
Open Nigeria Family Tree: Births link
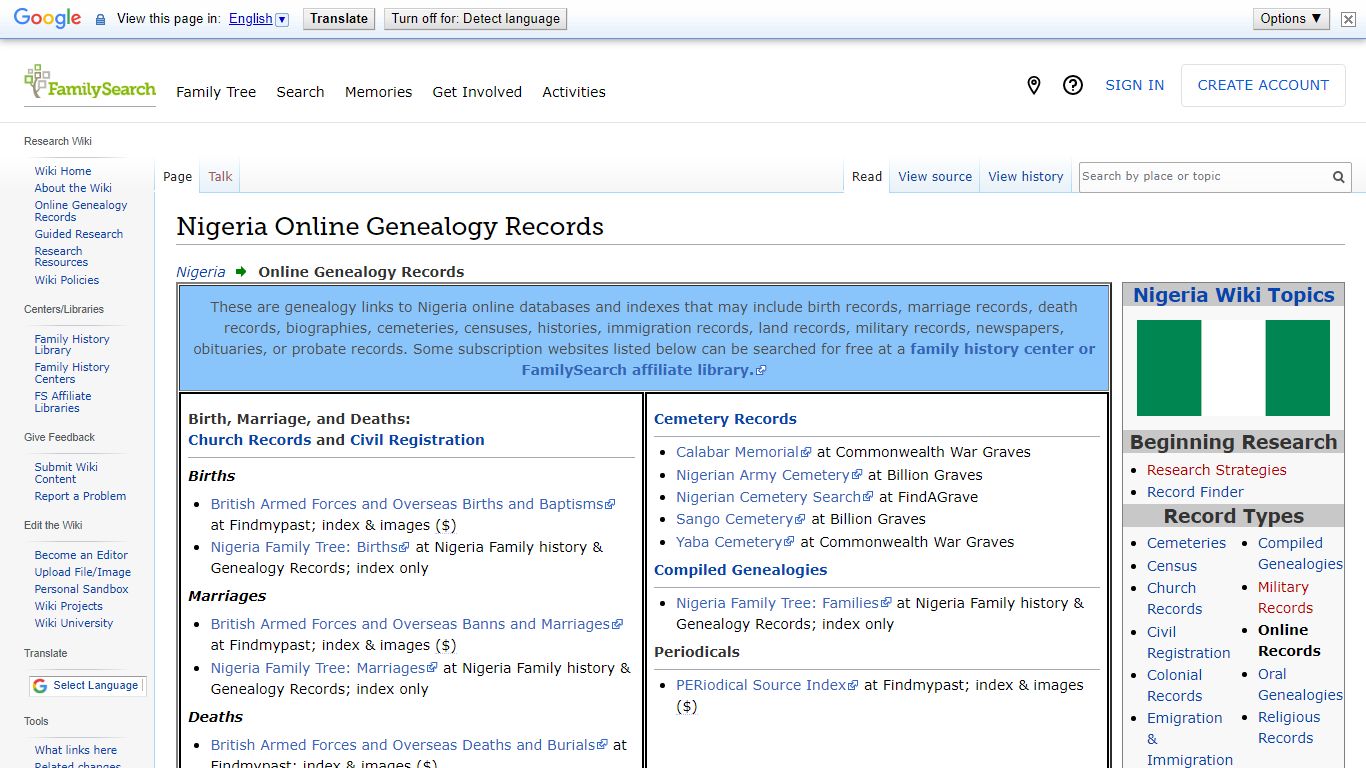304,547
